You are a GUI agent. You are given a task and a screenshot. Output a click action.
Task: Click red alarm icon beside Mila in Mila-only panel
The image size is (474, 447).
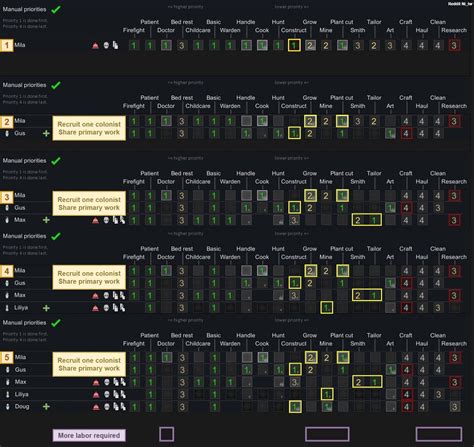coord(95,45)
